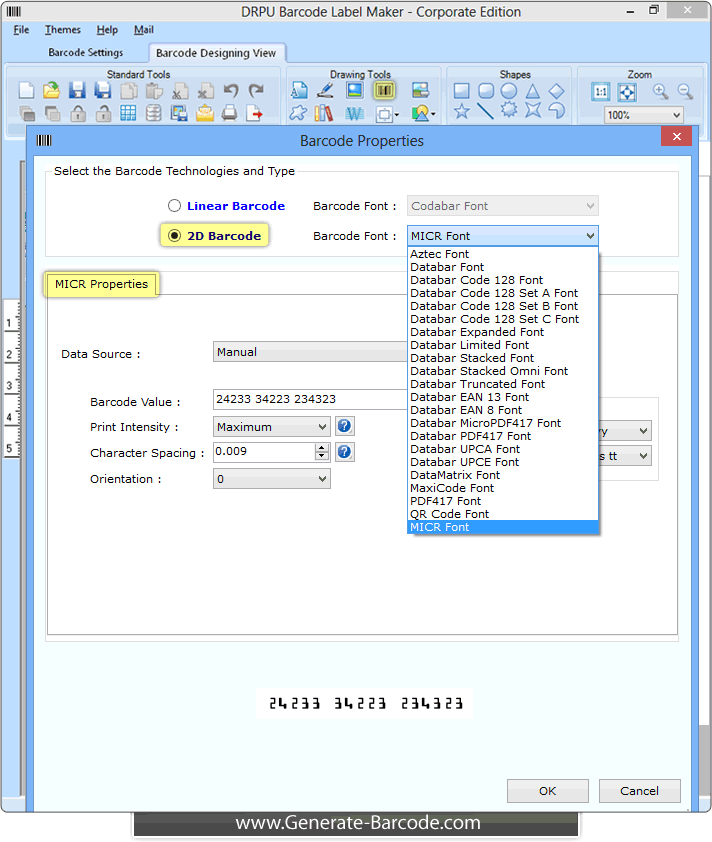The height and width of the screenshot is (842, 712).
Task: Select the Ellipse shape
Action: coord(509,91)
